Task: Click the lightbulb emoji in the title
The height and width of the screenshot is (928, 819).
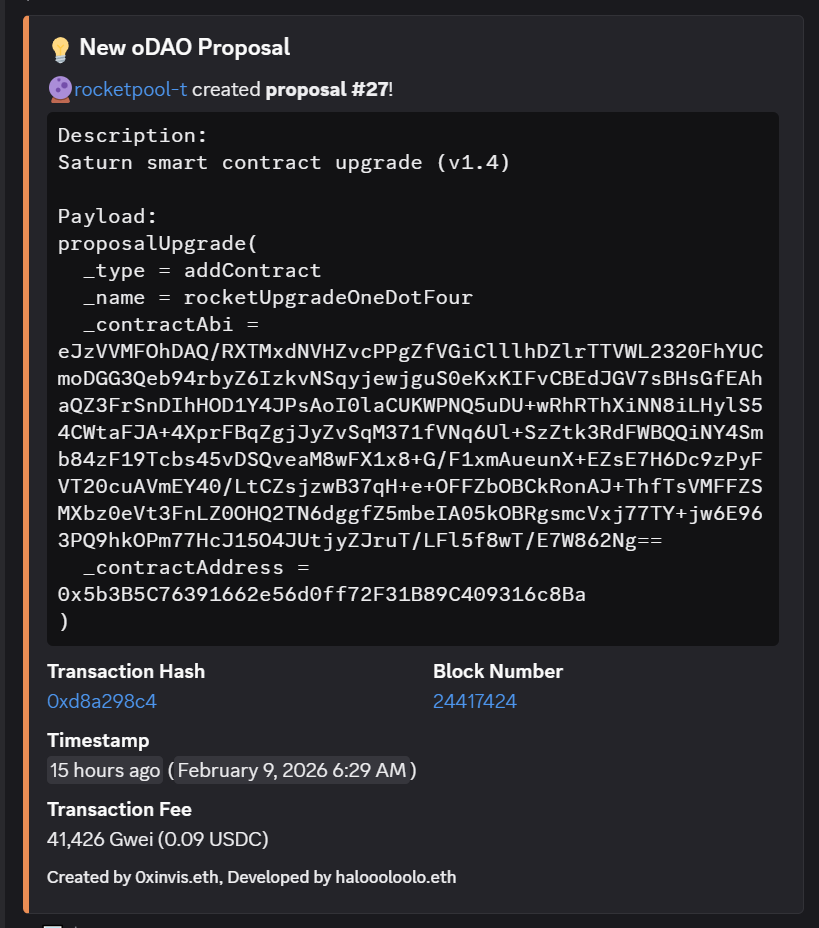Action: pos(60,48)
